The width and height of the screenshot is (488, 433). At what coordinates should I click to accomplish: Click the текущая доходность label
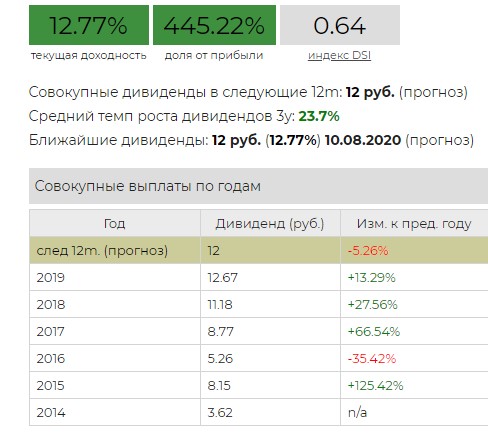(x=89, y=55)
